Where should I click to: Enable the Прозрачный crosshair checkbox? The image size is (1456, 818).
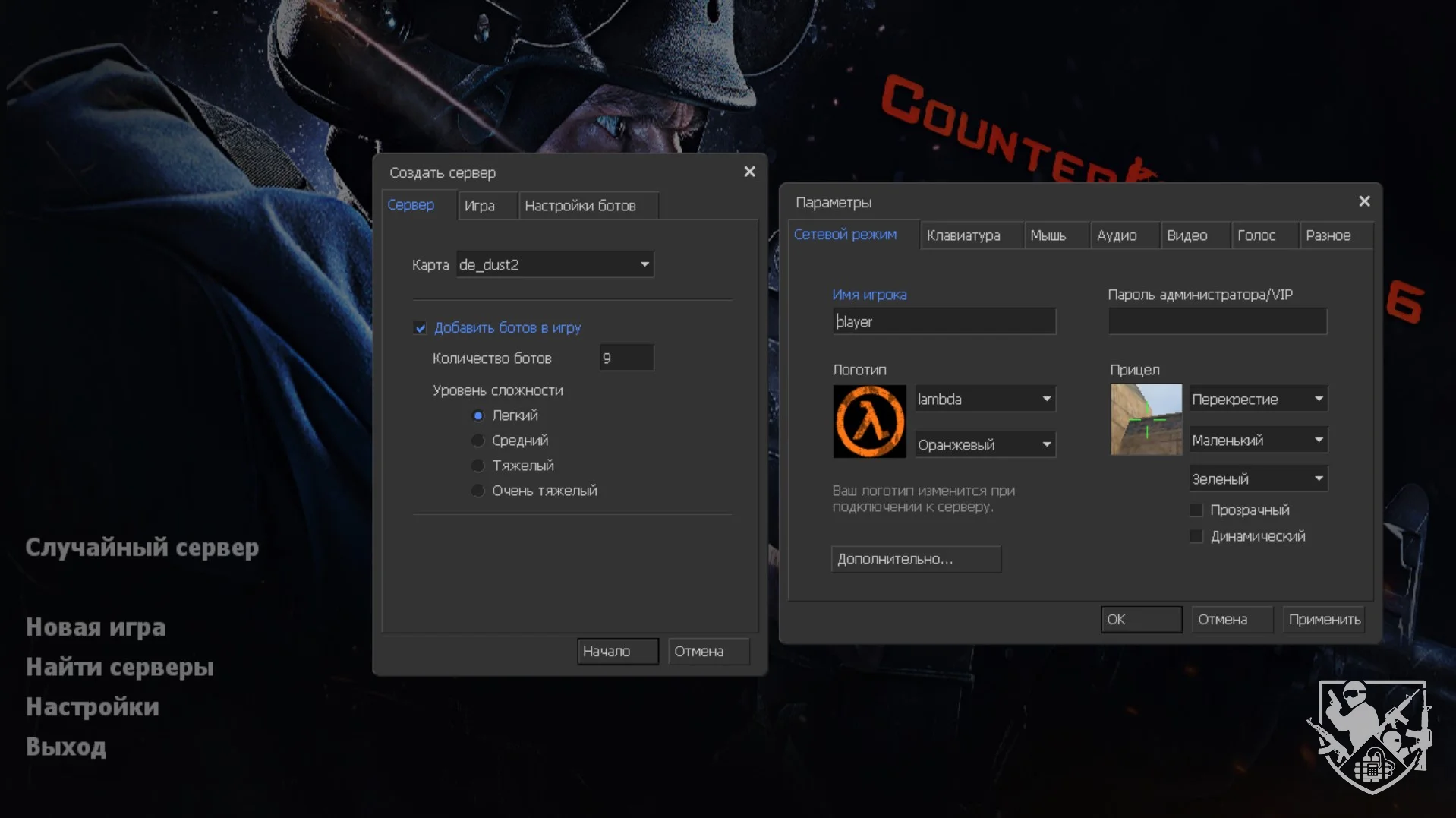[x=1196, y=510]
